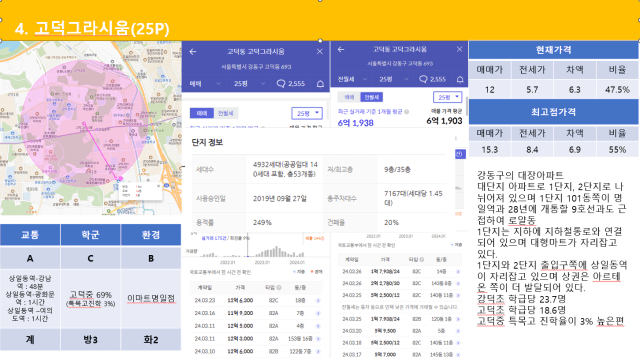The width and height of the screenshot is (640, 360).
Task: Toggle the 저층 legend in the sale chart
Action: pos(299,272)
